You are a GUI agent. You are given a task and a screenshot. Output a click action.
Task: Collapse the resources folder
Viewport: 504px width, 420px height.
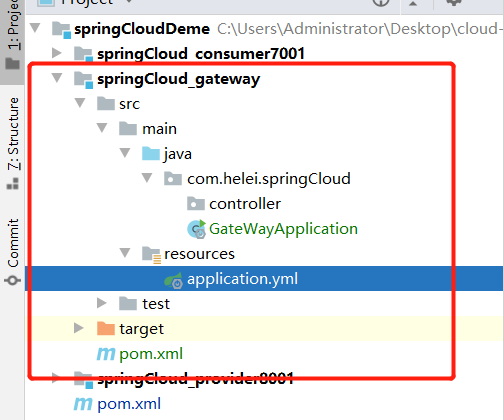pos(125,253)
